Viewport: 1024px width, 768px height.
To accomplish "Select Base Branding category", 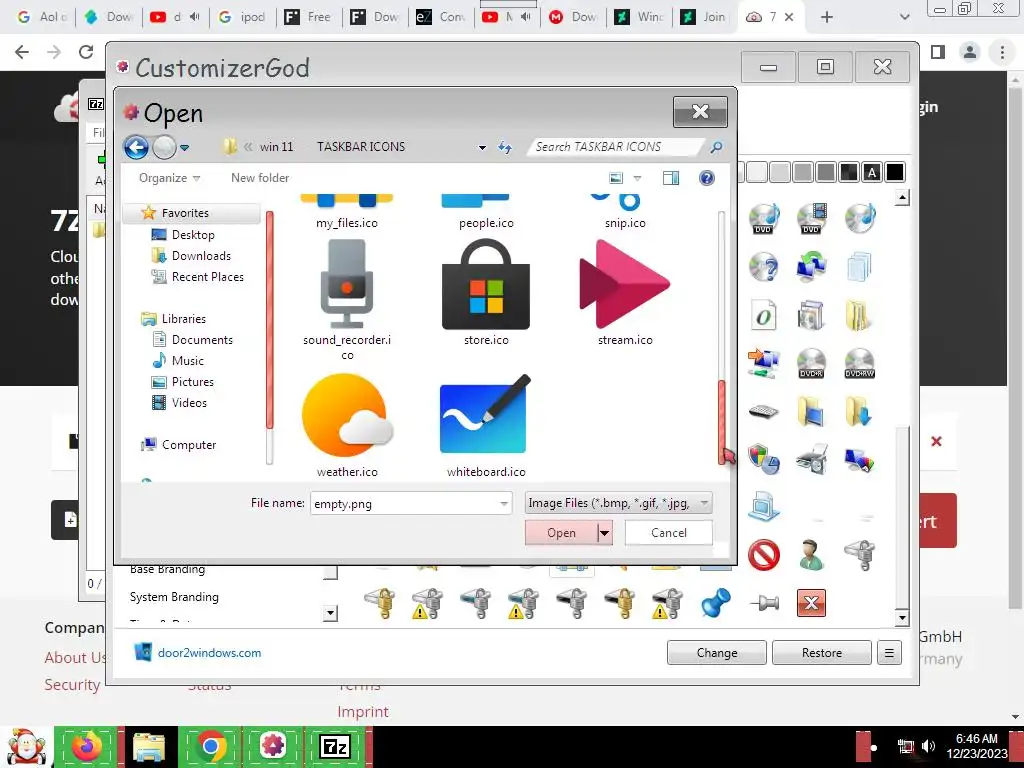I will [167, 569].
